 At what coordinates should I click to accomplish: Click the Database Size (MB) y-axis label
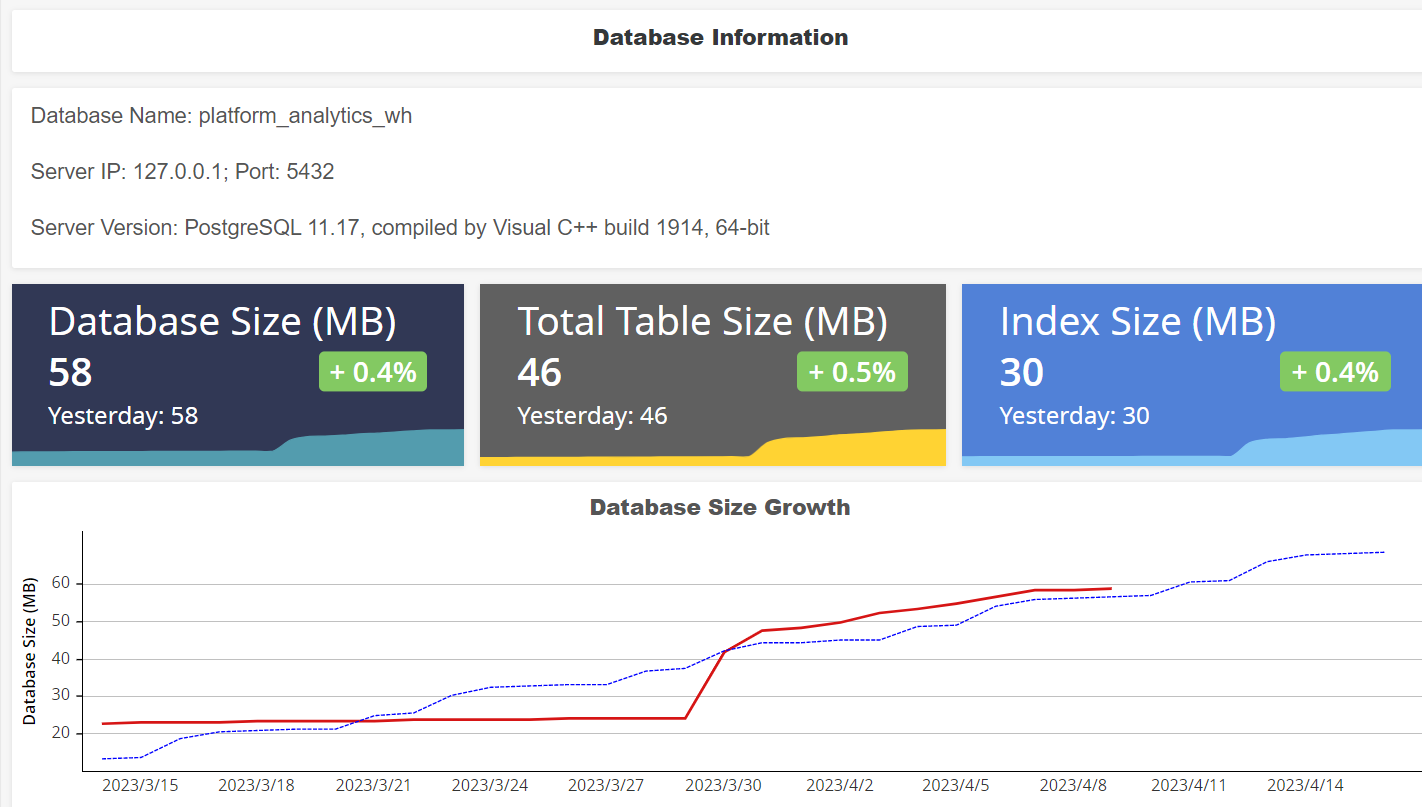[x=29, y=650]
